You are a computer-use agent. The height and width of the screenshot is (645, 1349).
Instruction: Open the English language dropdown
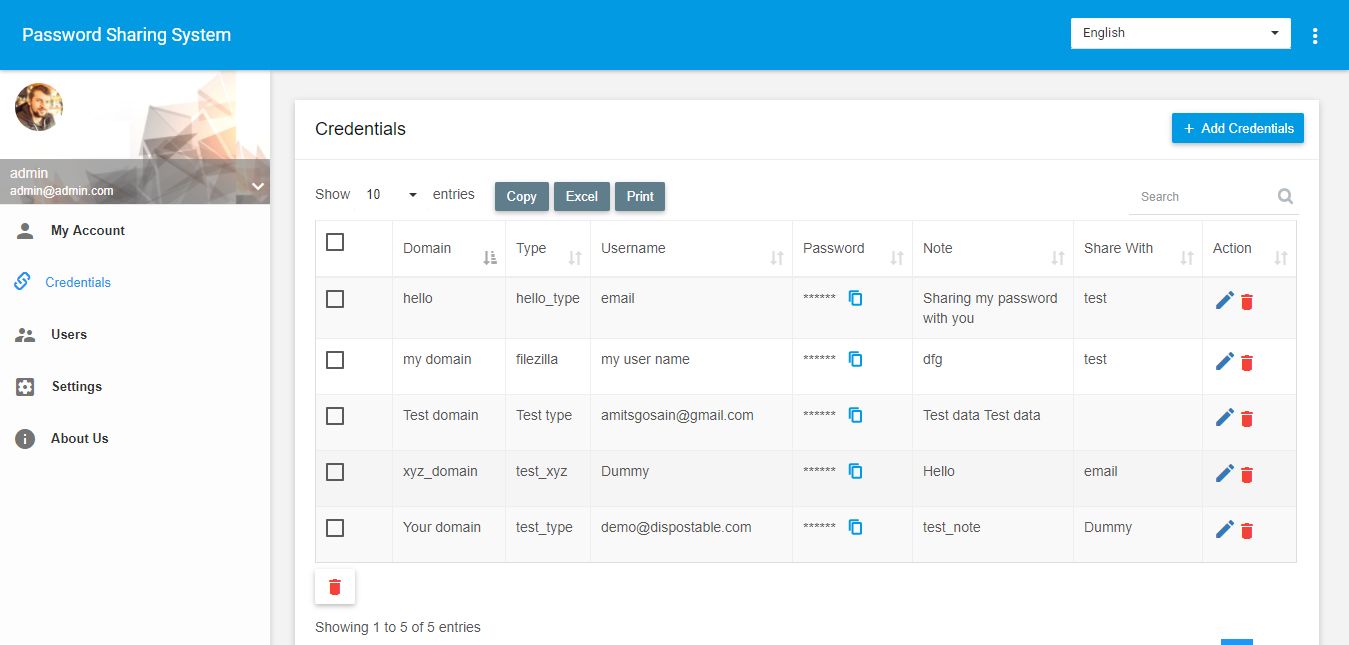click(1181, 33)
